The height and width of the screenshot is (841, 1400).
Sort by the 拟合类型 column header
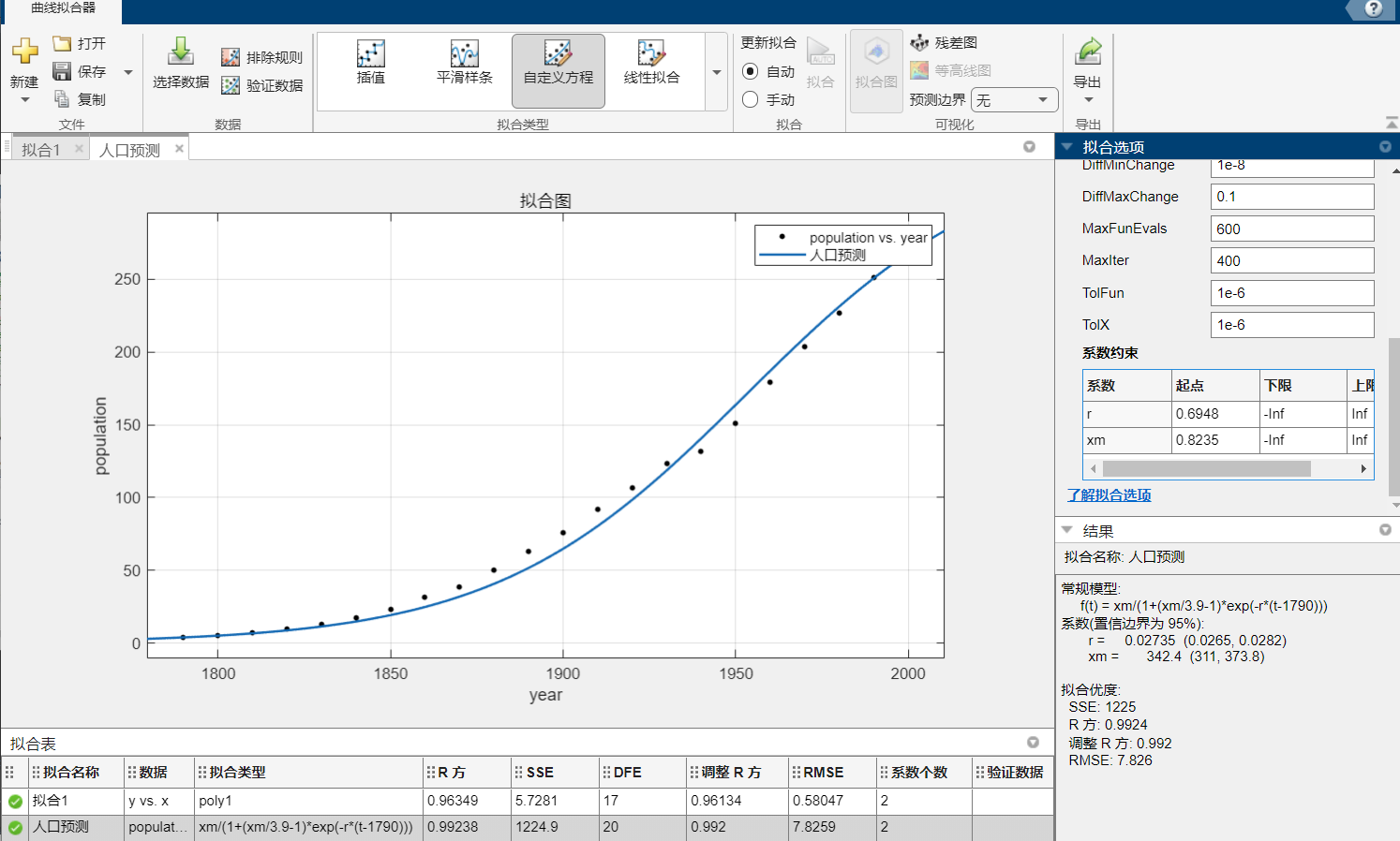click(x=308, y=773)
